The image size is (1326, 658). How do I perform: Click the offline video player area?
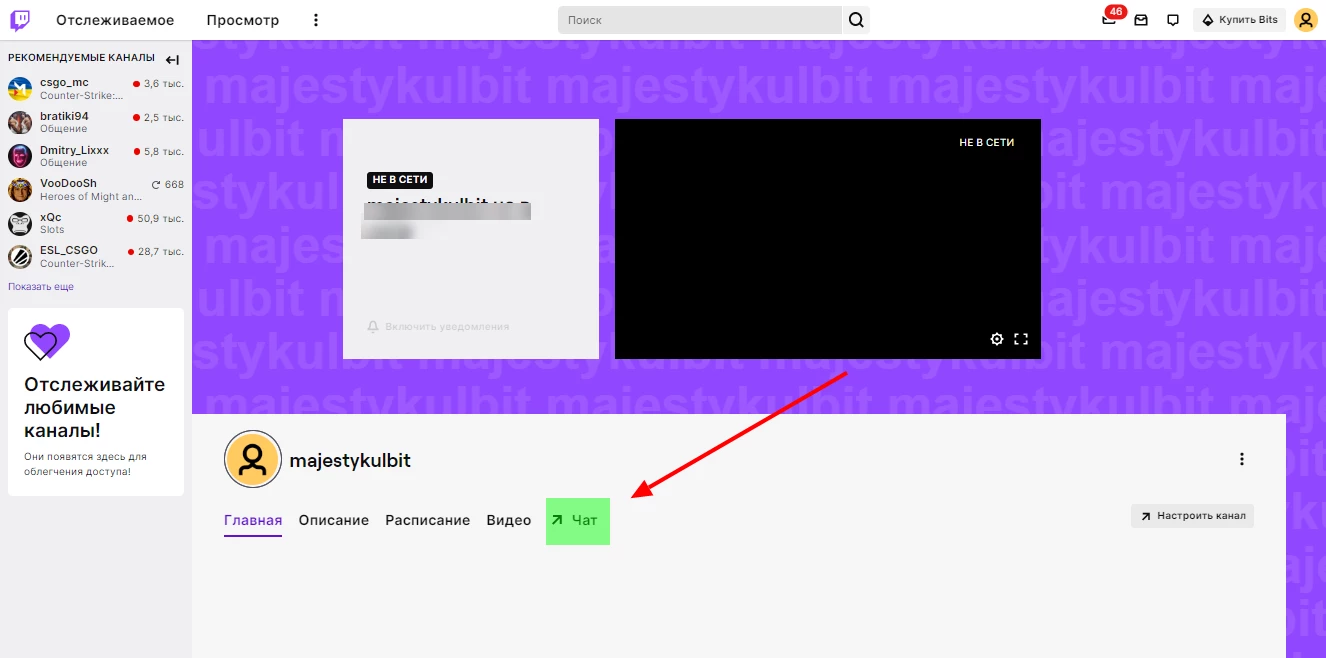[x=828, y=239]
